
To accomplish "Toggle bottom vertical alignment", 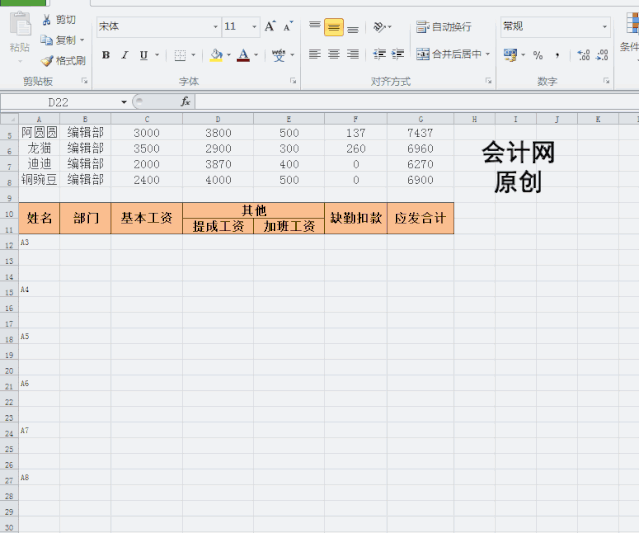I will click(x=353, y=28).
